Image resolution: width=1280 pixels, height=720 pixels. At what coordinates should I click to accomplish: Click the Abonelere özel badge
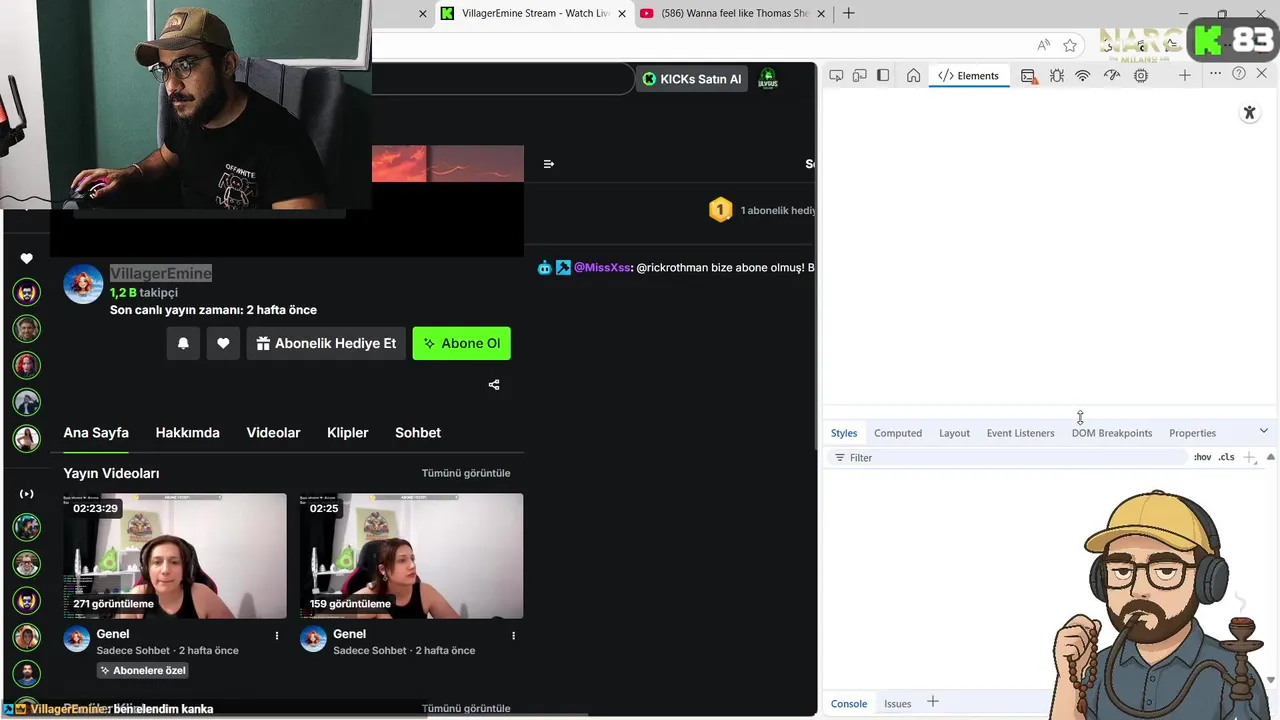click(142, 670)
